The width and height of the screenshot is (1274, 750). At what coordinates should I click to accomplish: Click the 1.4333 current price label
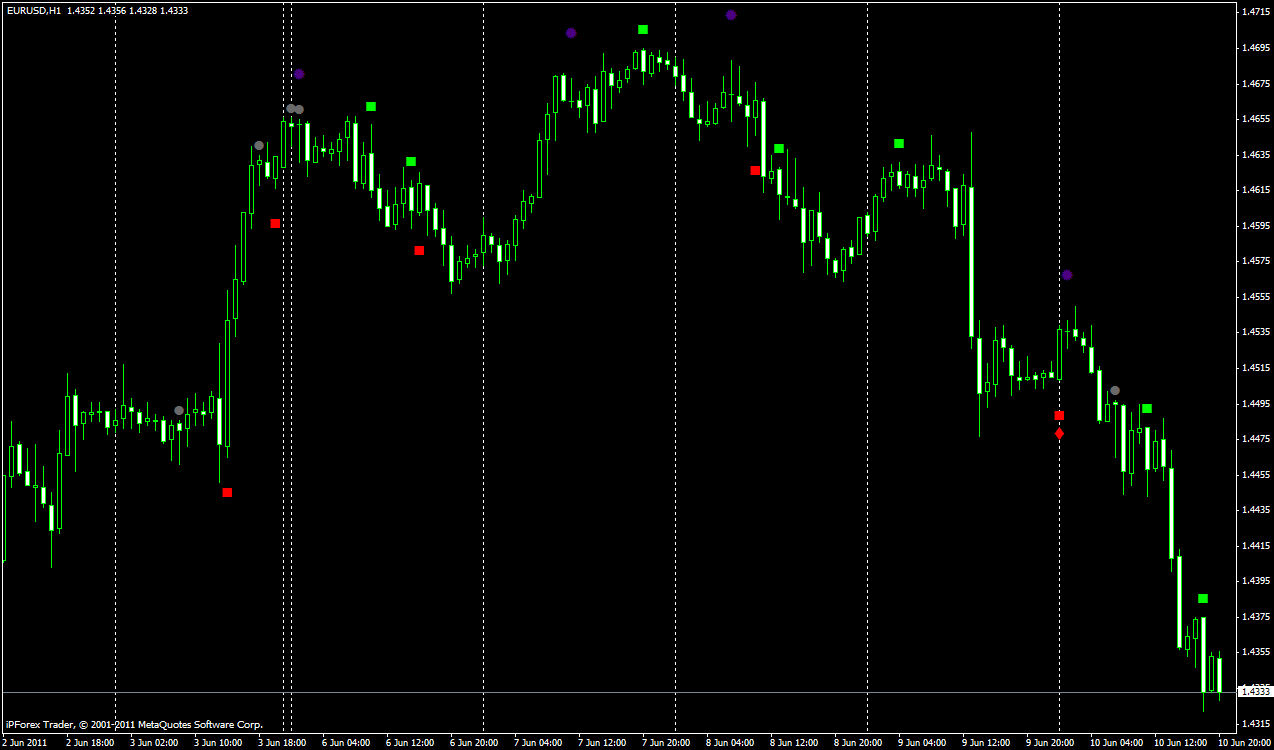tap(1255, 691)
